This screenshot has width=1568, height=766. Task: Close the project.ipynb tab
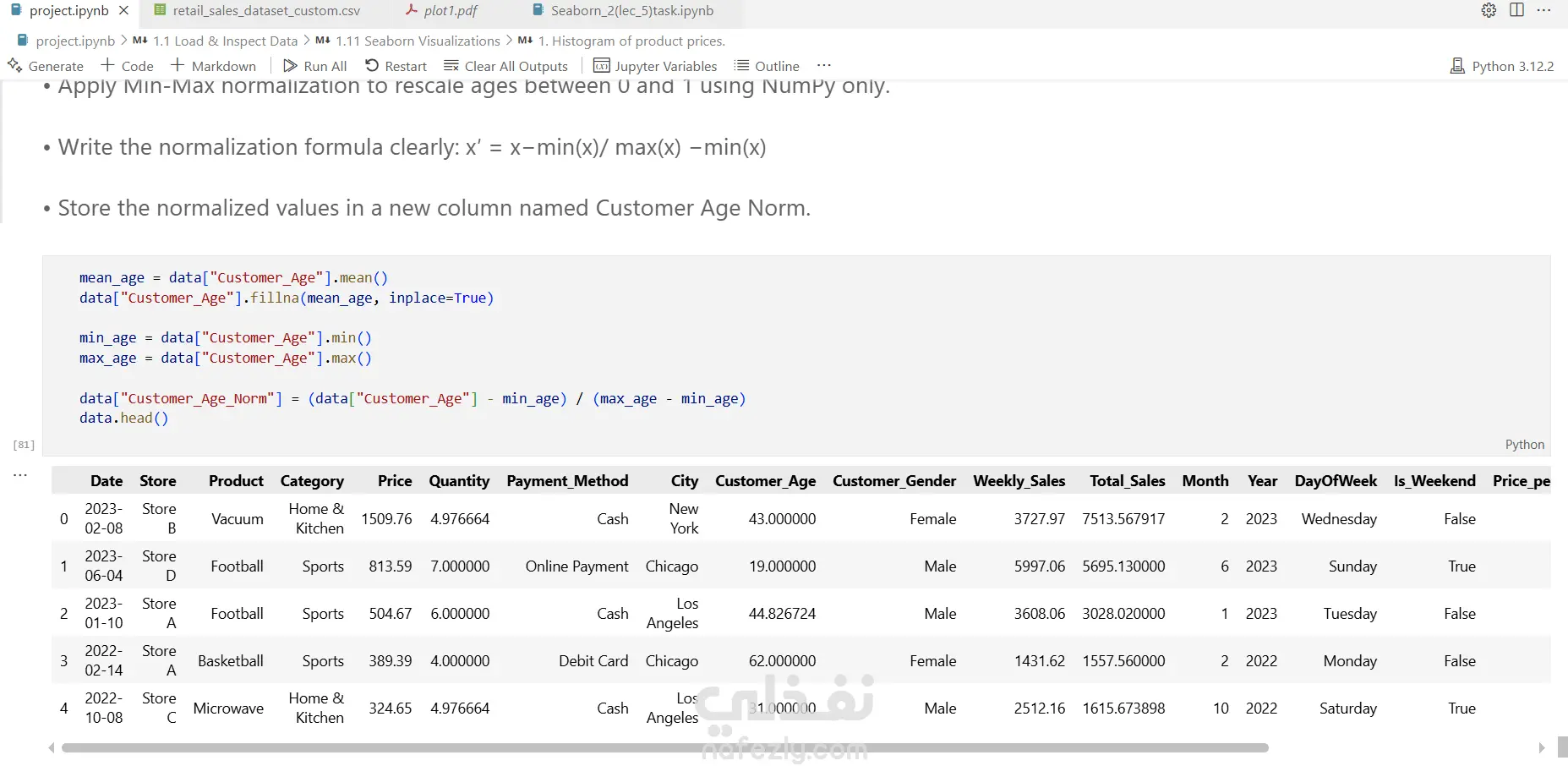[124, 11]
